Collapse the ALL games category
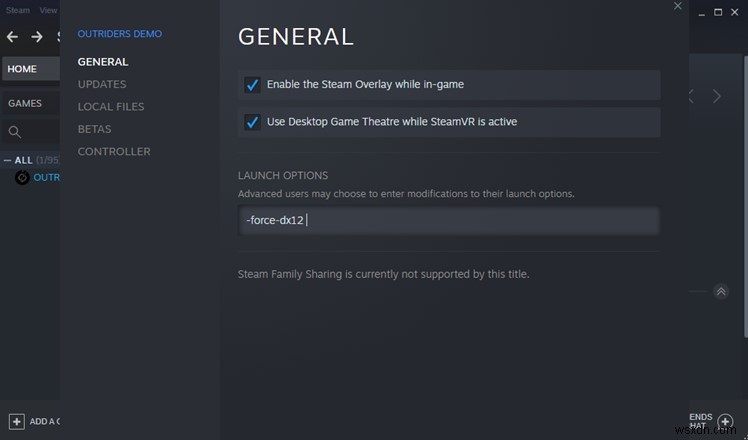The width and height of the screenshot is (748, 440). click(8, 160)
